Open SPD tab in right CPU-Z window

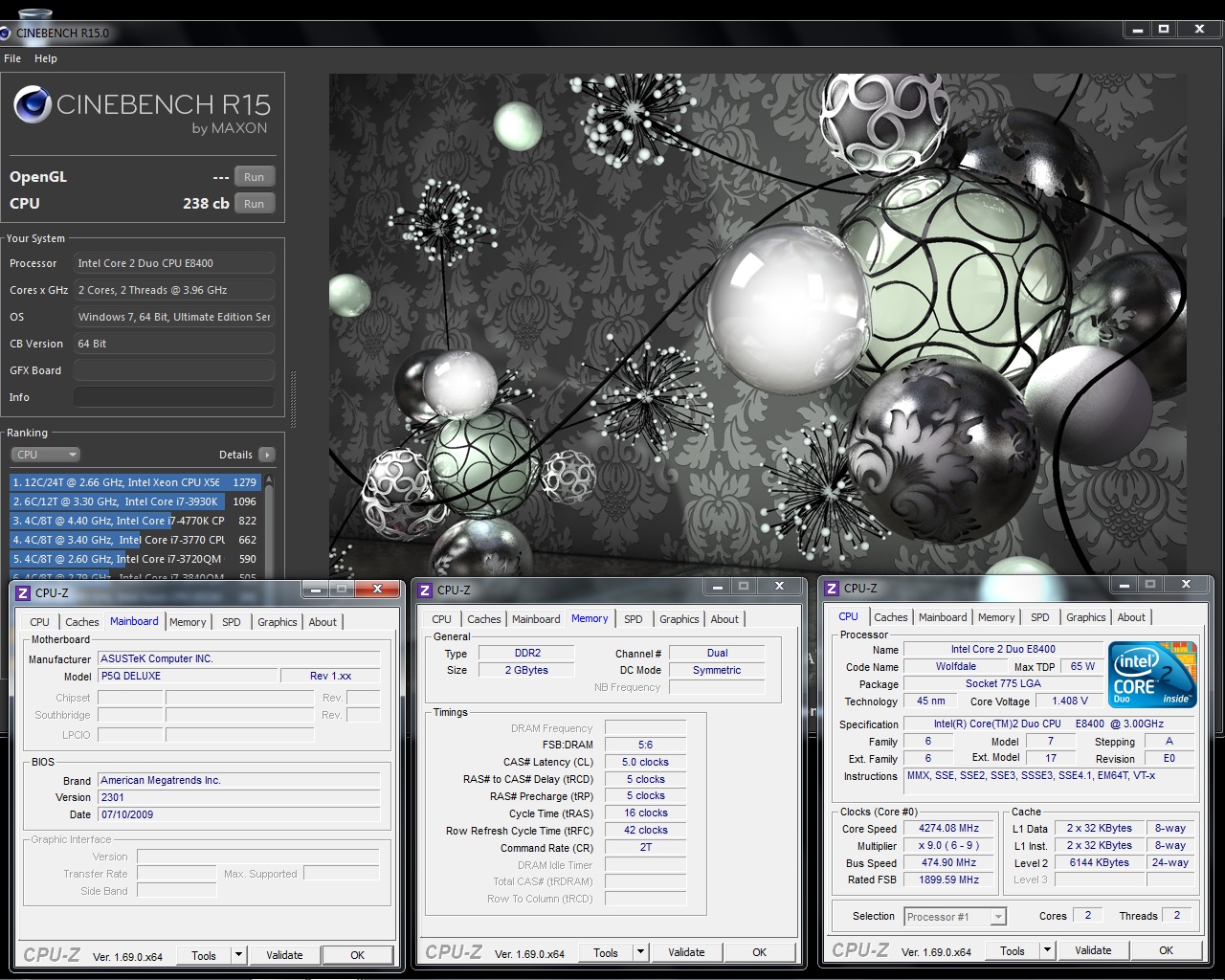click(x=1040, y=617)
